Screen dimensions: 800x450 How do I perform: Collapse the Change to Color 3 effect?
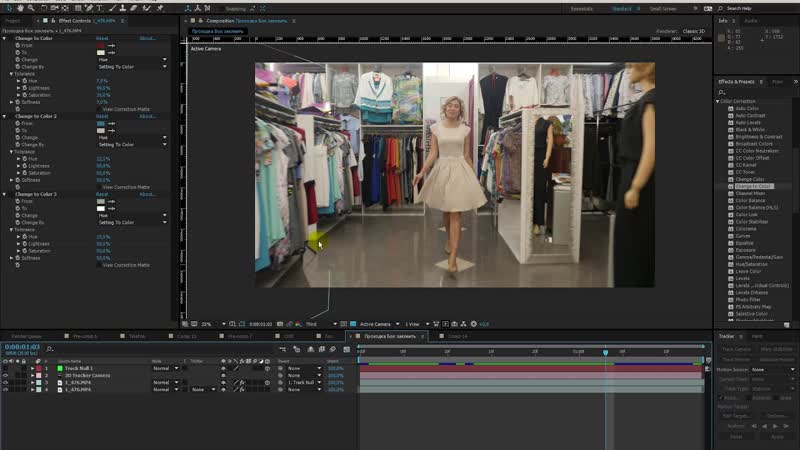(5, 194)
